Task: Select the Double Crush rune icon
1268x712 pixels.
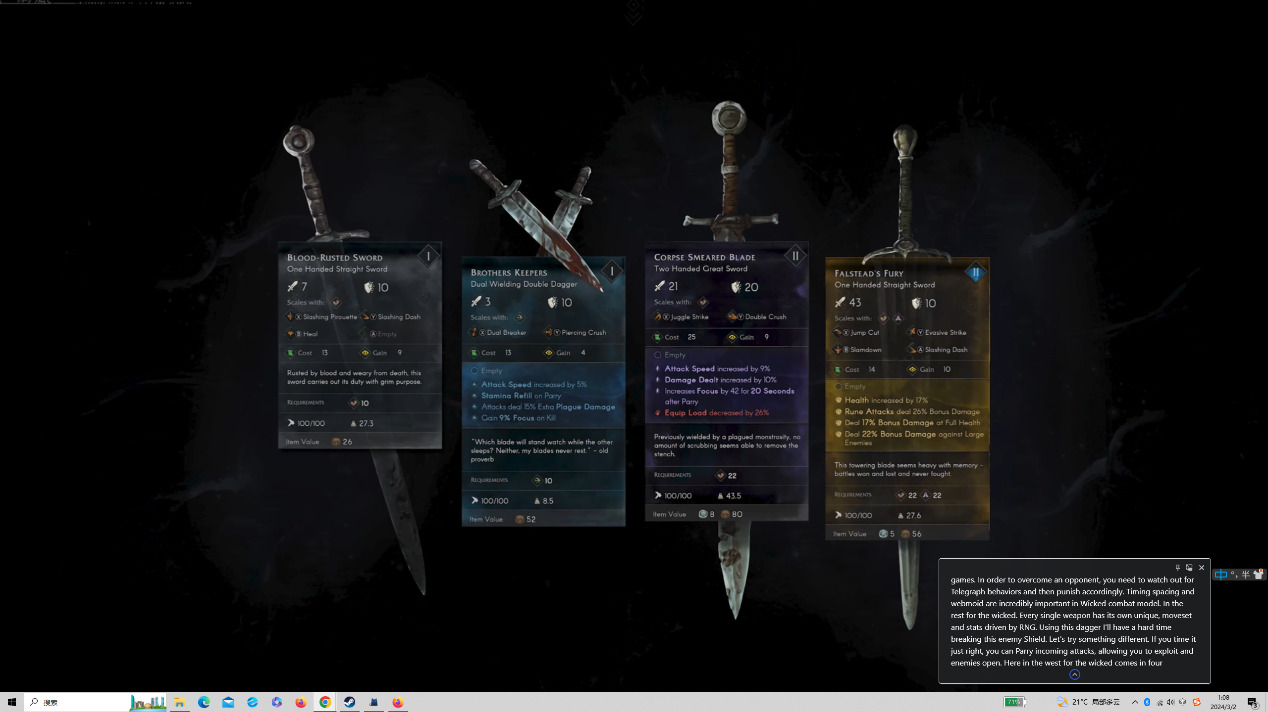Action: (x=732, y=317)
